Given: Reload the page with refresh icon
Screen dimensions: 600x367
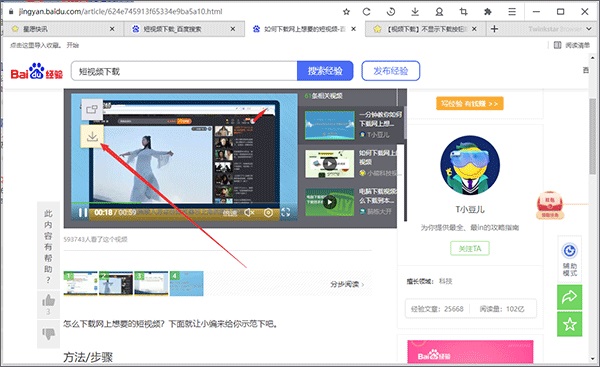Looking at the screenshot, I should coord(367,12).
